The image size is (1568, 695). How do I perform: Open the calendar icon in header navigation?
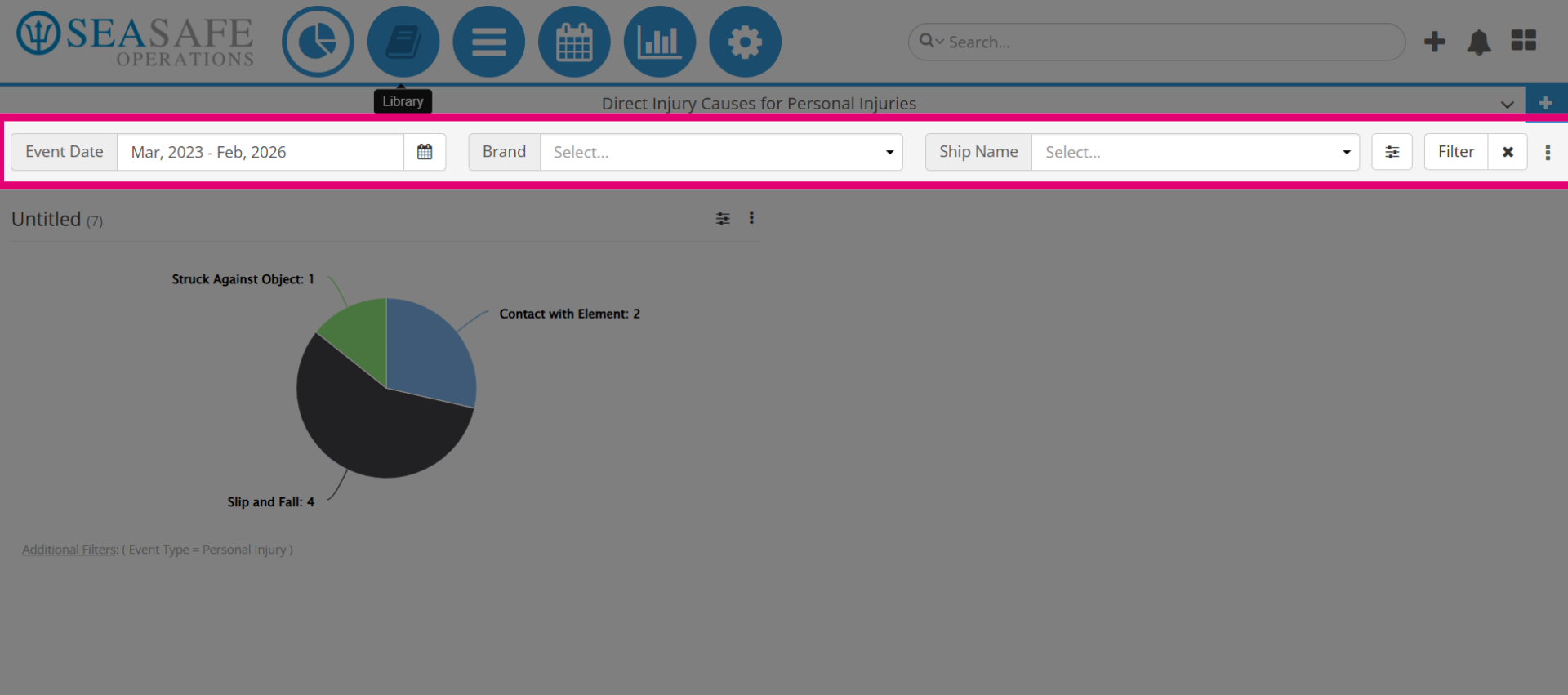(574, 42)
